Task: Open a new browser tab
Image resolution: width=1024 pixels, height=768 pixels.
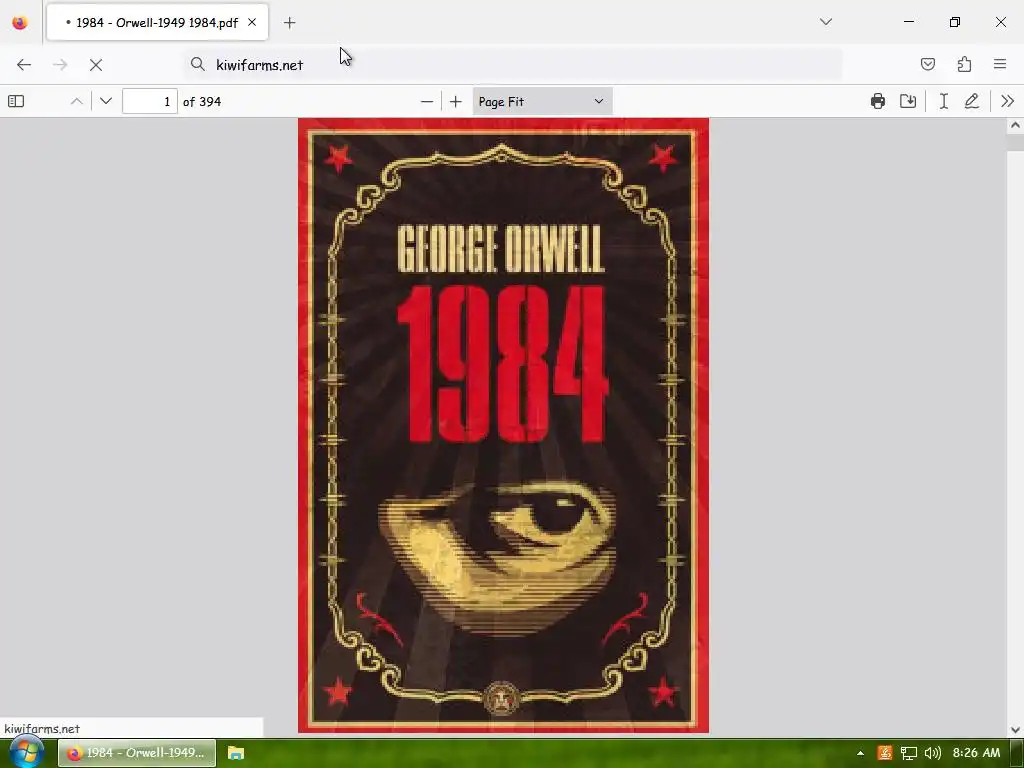Action: click(290, 23)
